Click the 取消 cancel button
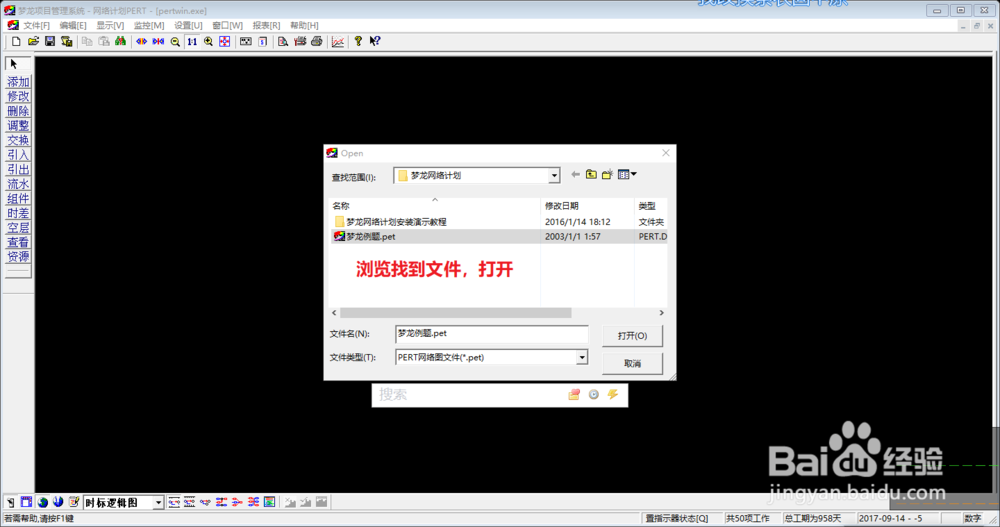The height and width of the screenshot is (527, 1000). coord(632,364)
